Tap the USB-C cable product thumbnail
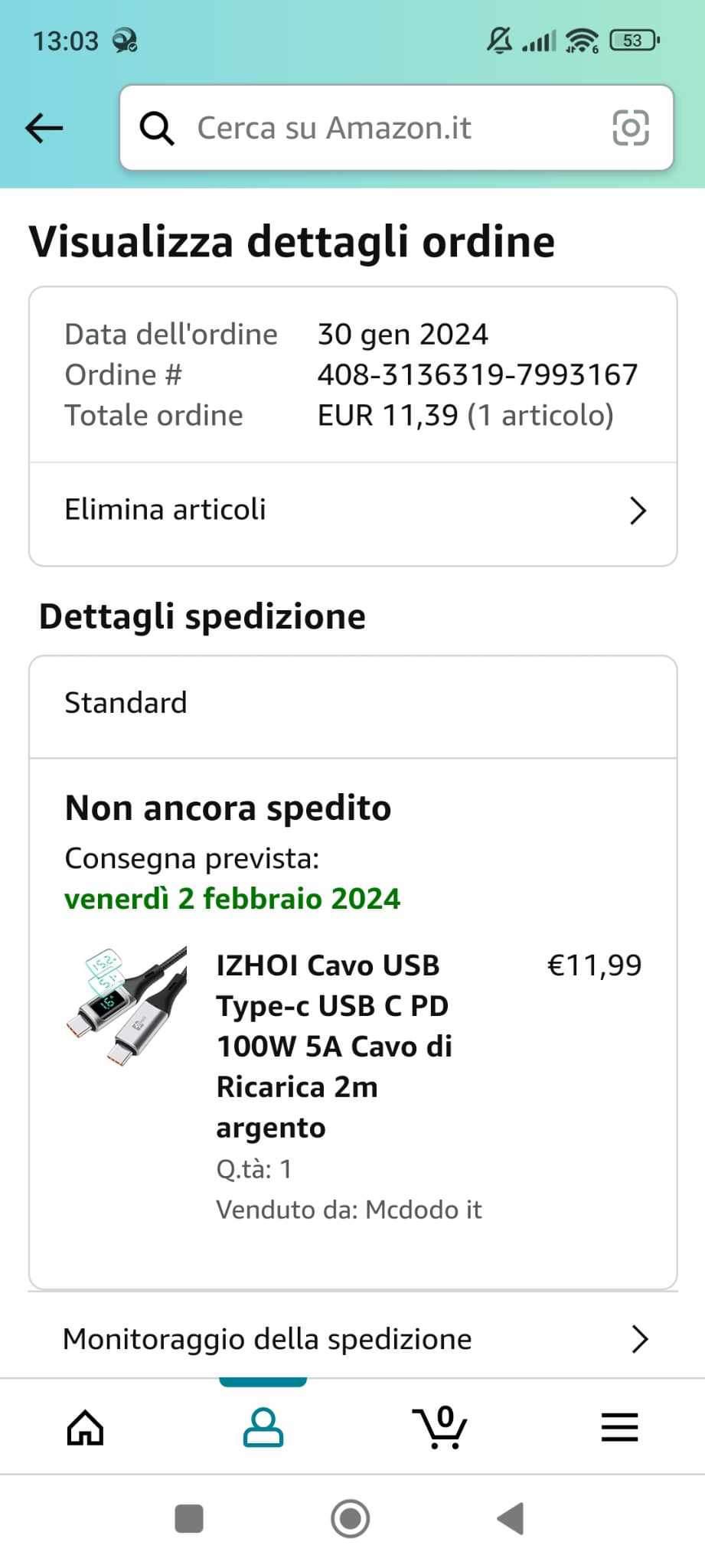This screenshot has width=705, height=1568. tap(126, 1006)
